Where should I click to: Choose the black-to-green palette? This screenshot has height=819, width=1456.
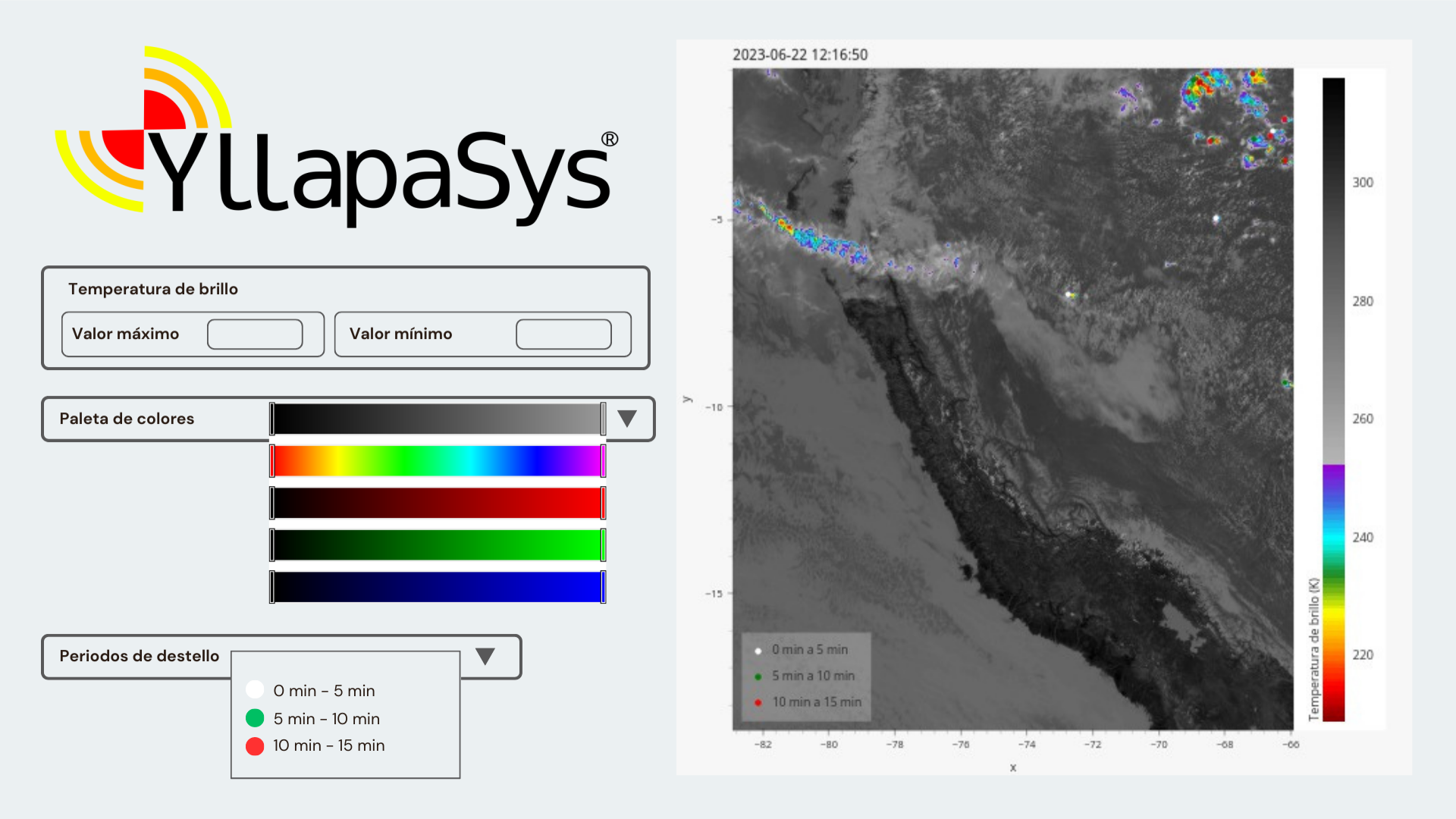[438, 545]
